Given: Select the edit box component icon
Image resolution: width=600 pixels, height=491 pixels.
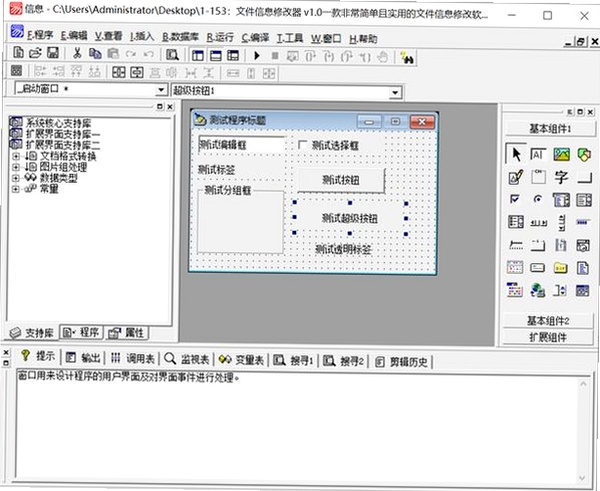Looking at the screenshot, I should (x=538, y=155).
